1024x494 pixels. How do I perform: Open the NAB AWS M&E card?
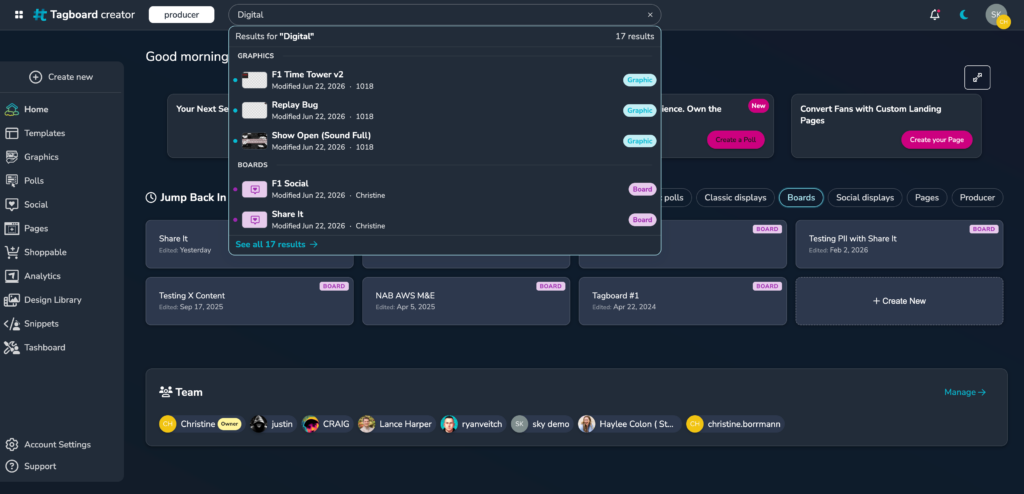(466, 301)
